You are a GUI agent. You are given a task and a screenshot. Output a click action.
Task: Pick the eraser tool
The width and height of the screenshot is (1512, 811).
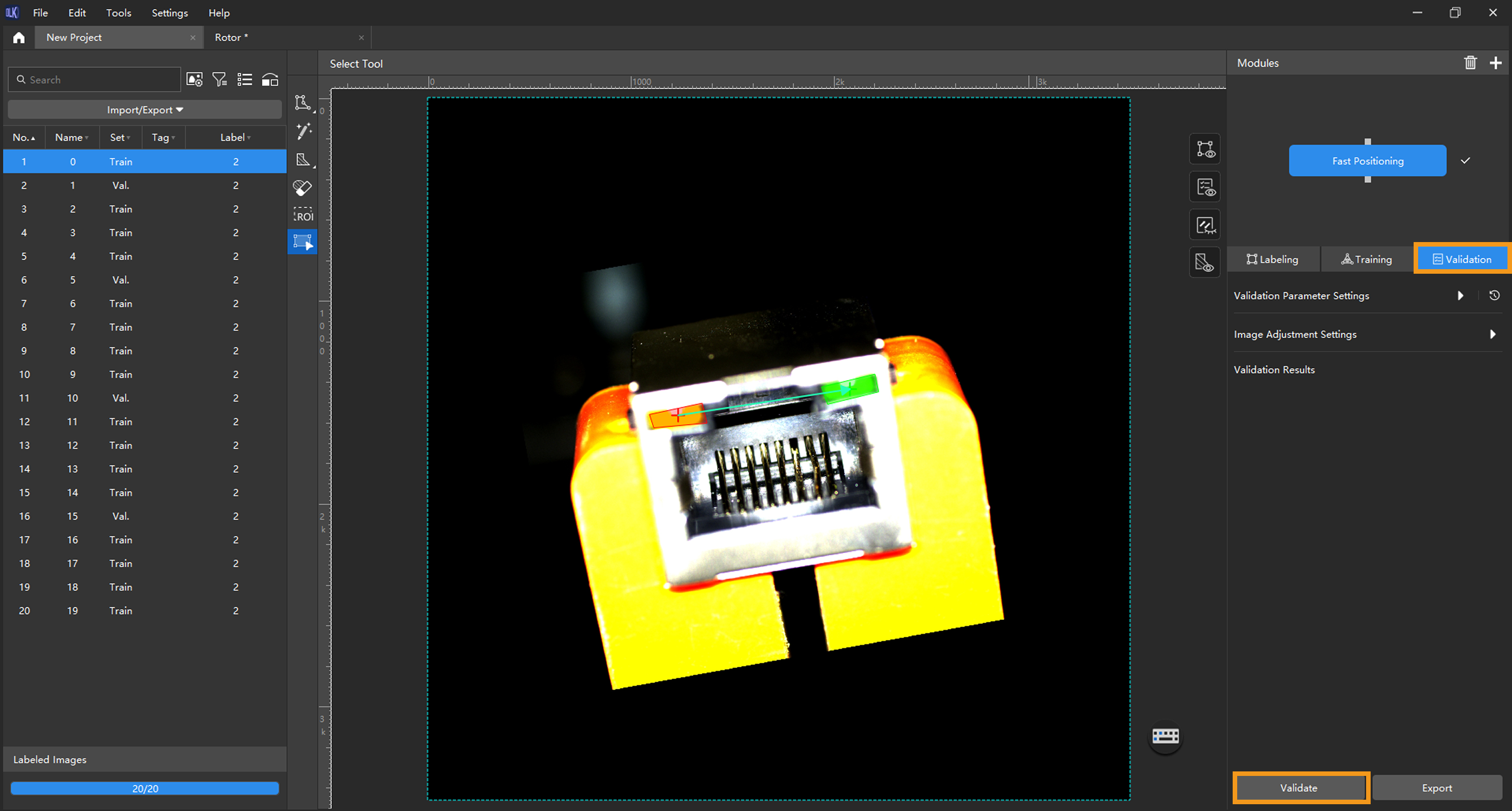[303, 187]
